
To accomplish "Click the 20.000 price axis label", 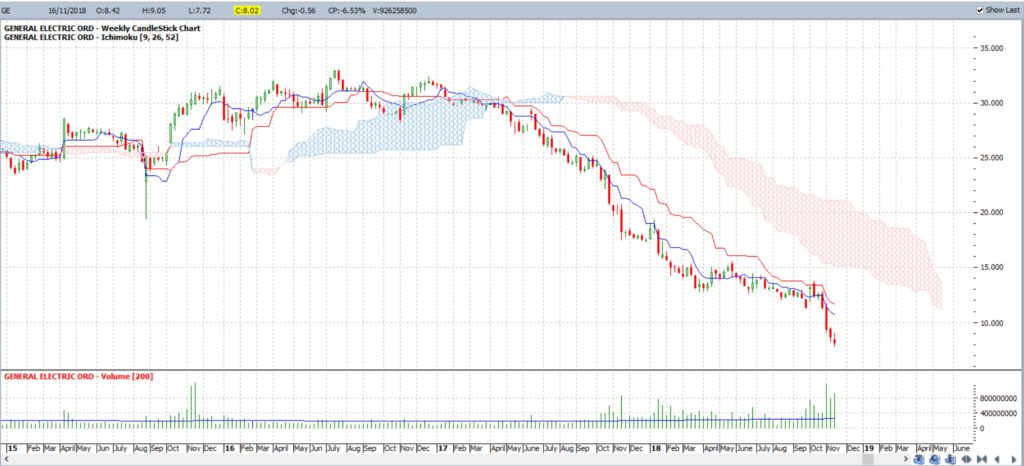I will click(990, 213).
